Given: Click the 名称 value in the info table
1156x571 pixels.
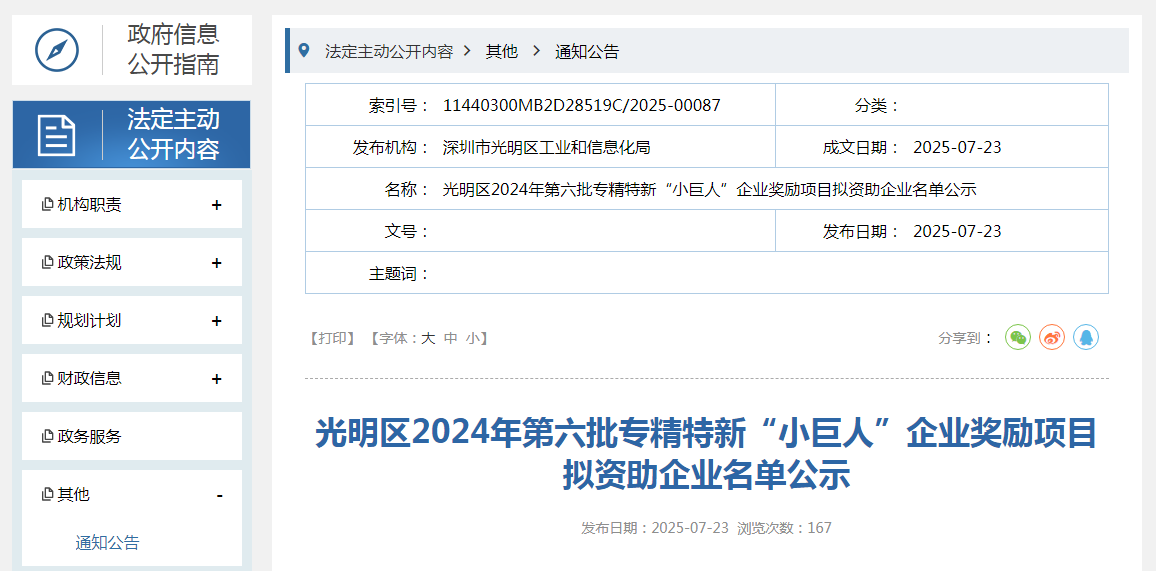Looking at the screenshot, I should coord(709,189).
